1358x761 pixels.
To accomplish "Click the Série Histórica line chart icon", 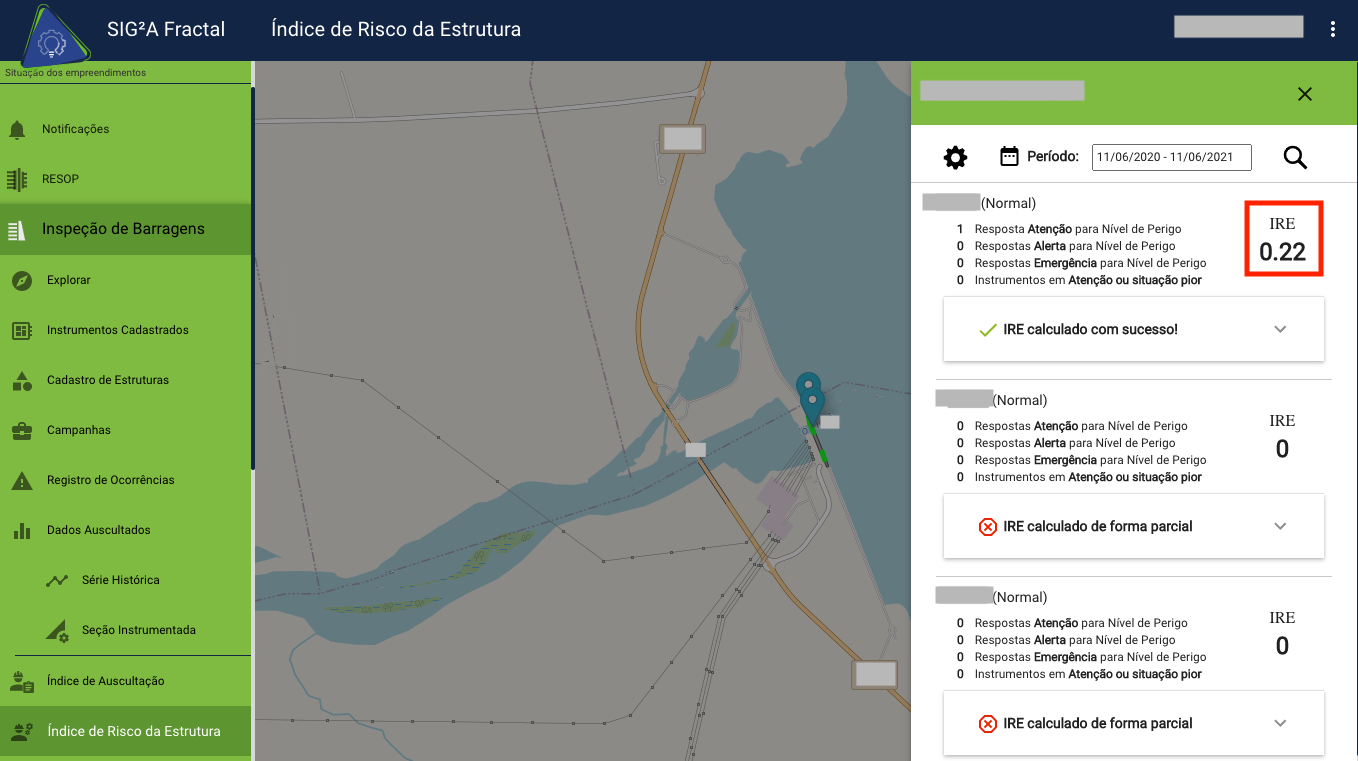I will pos(57,580).
